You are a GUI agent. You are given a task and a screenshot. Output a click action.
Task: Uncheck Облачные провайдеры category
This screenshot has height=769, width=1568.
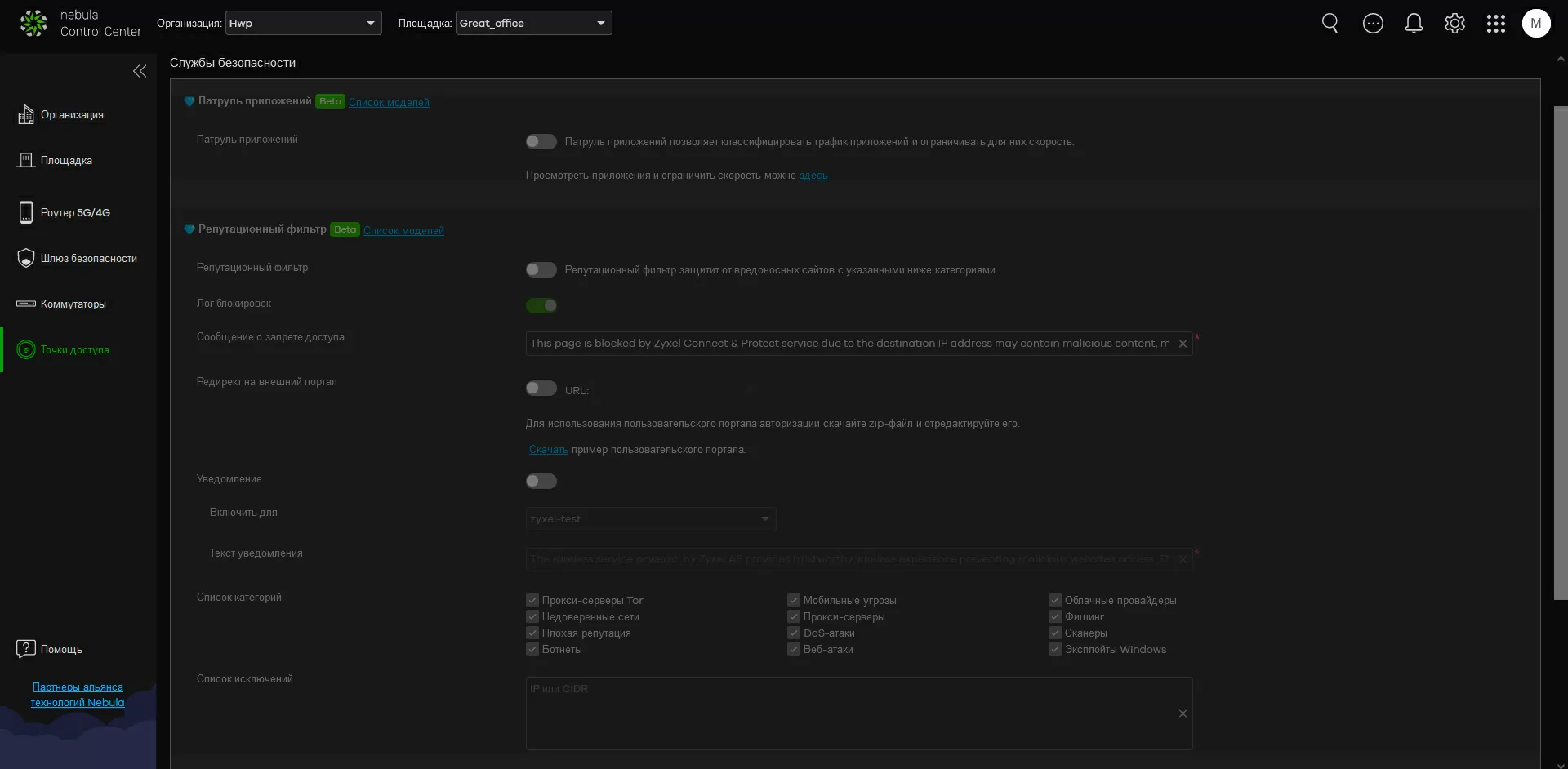coord(1055,600)
